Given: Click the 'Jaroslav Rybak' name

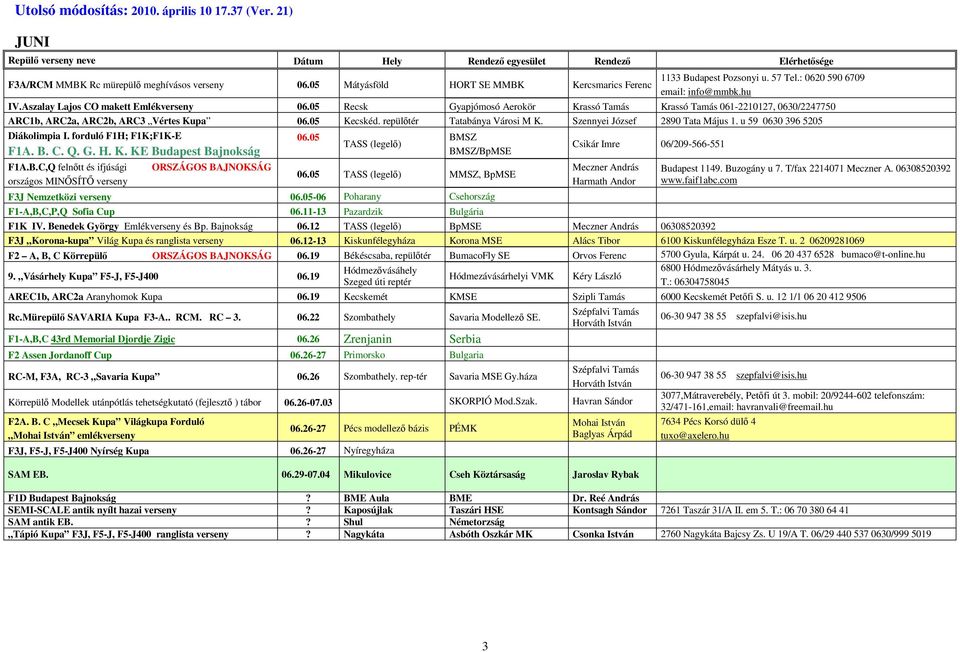Looking at the screenshot, I should pyautogui.click(x=606, y=474).
